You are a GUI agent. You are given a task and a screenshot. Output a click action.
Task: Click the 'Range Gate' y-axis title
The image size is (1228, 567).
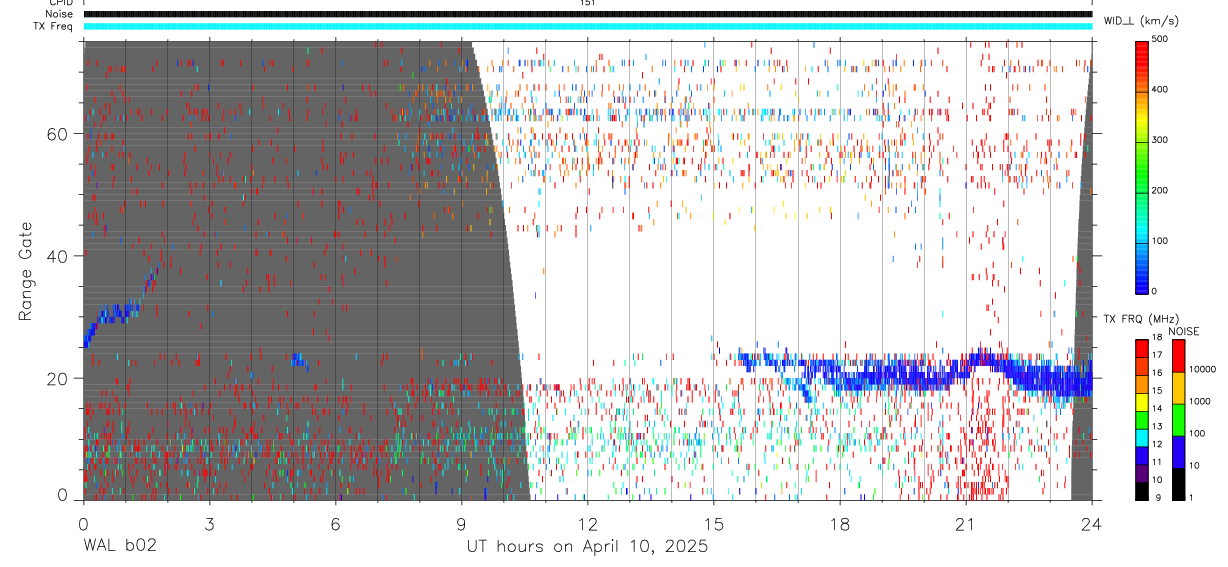(x=25, y=270)
